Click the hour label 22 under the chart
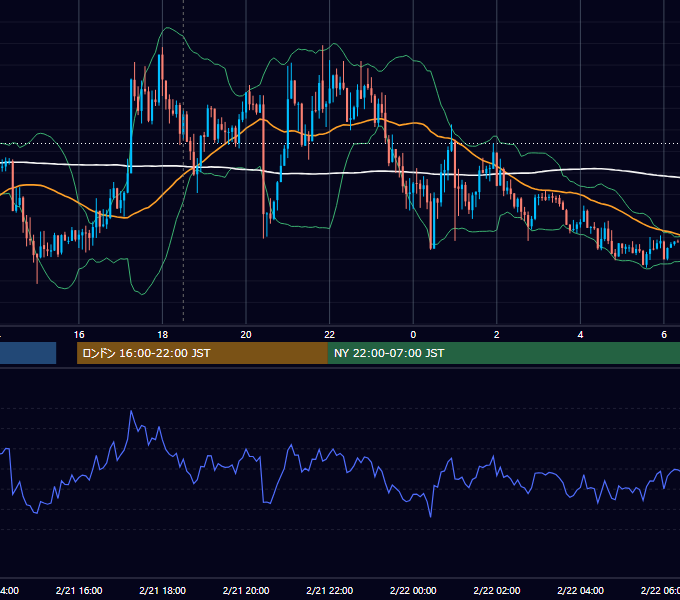Viewport: 680px width, 600px height. (330, 335)
